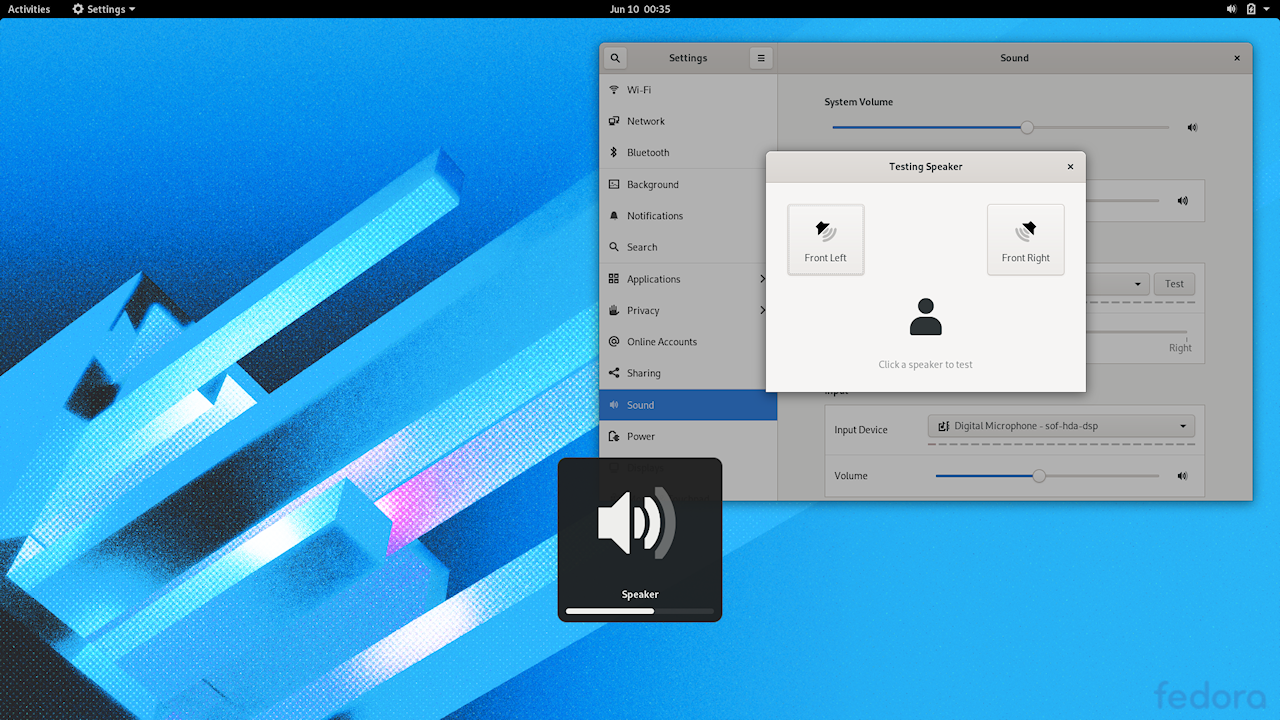Click the Wi-Fi sidebar icon
Image resolution: width=1280 pixels, height=720 pixels.
point(614,90)
